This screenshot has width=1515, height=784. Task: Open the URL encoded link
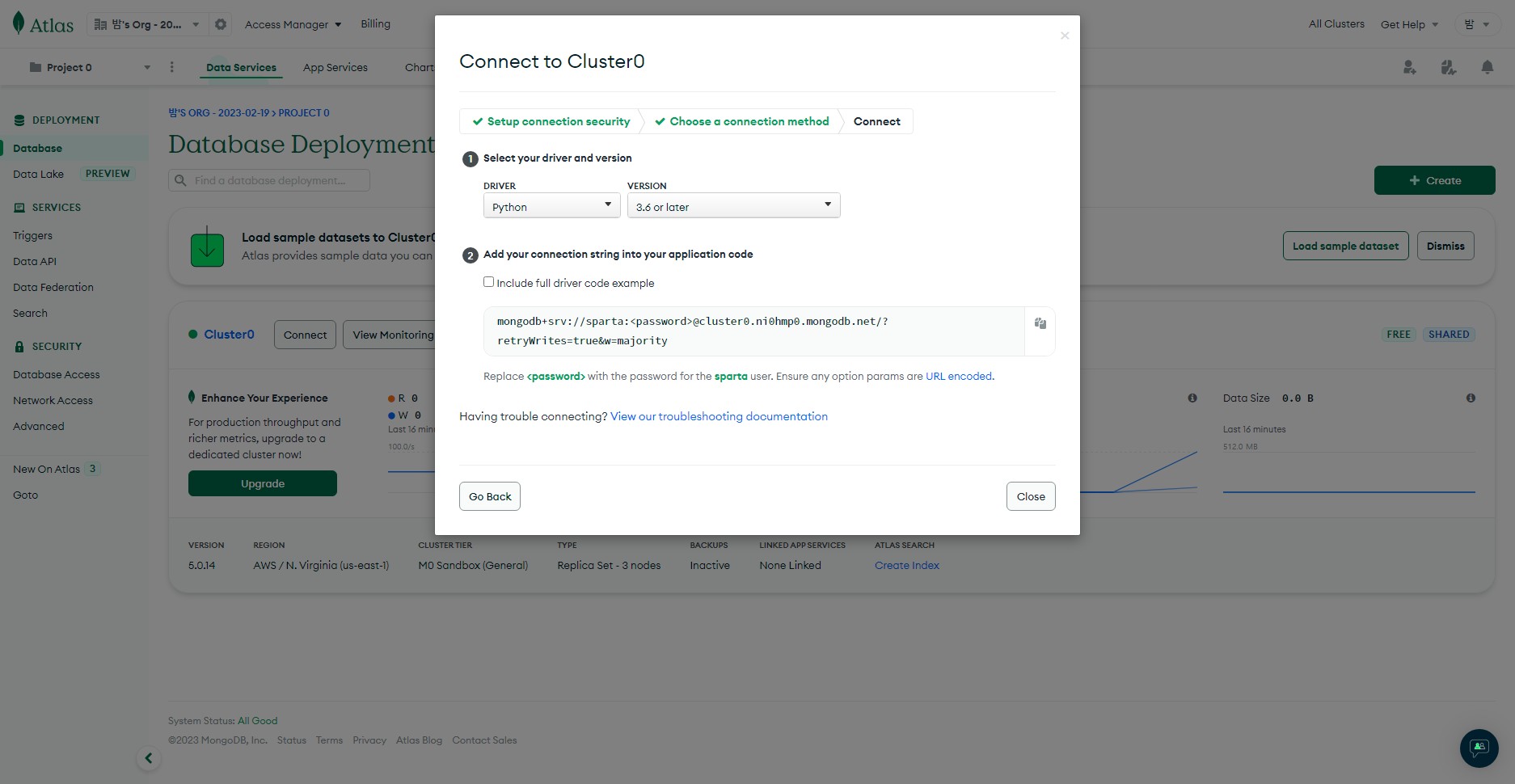tap(959, 376)
